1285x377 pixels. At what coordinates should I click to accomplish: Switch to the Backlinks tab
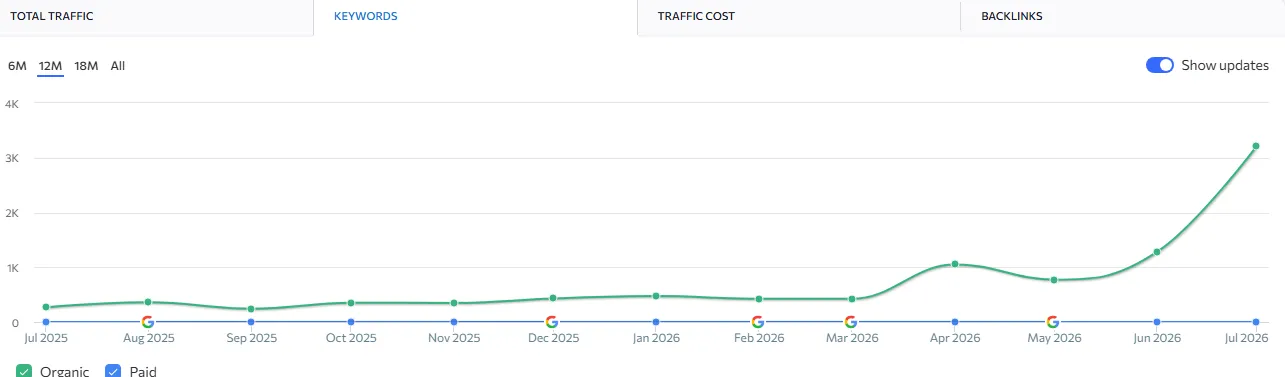1122,16
